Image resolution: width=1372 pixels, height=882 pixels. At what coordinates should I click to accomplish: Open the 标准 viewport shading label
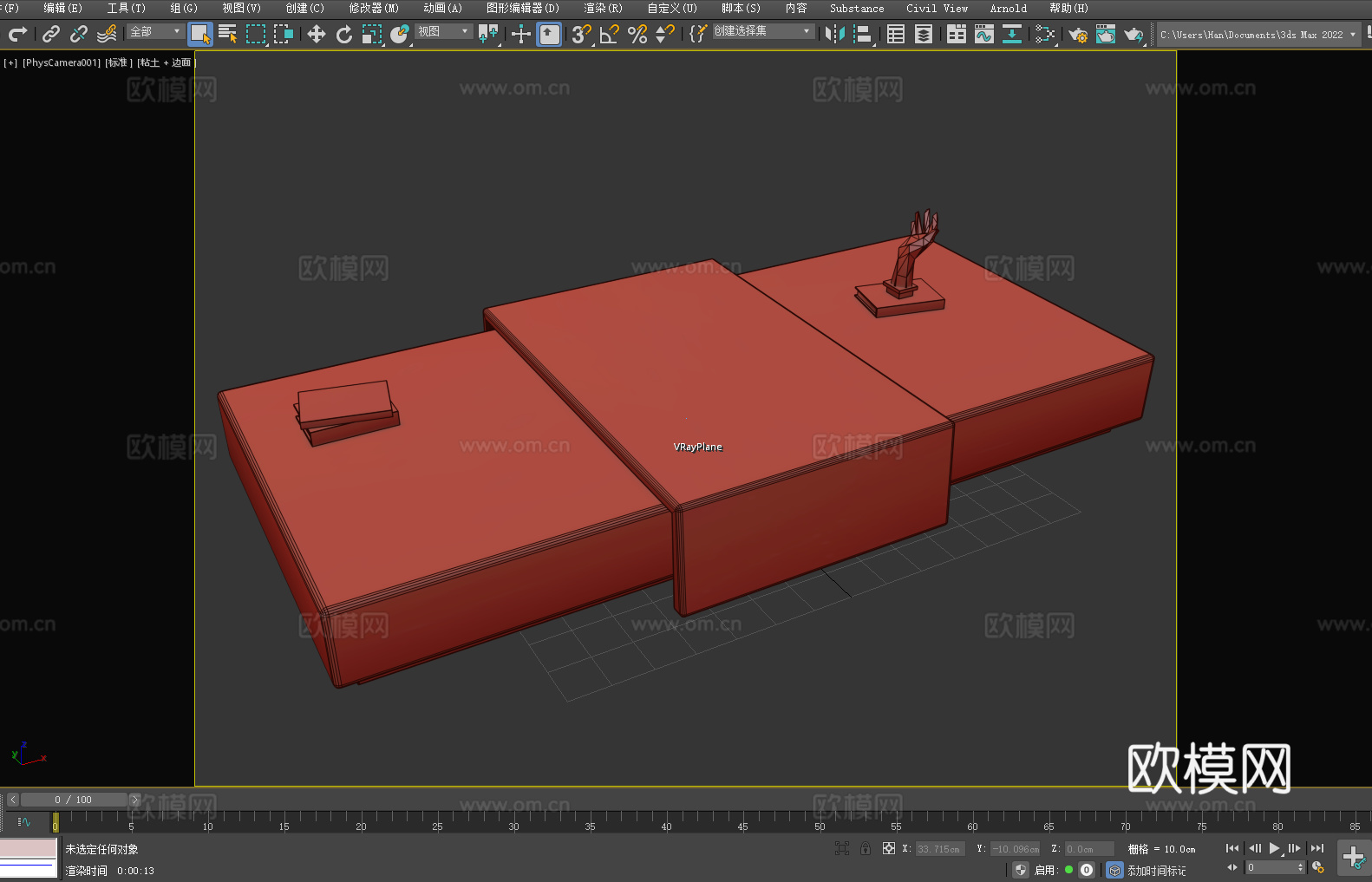[x=119, y=62]
